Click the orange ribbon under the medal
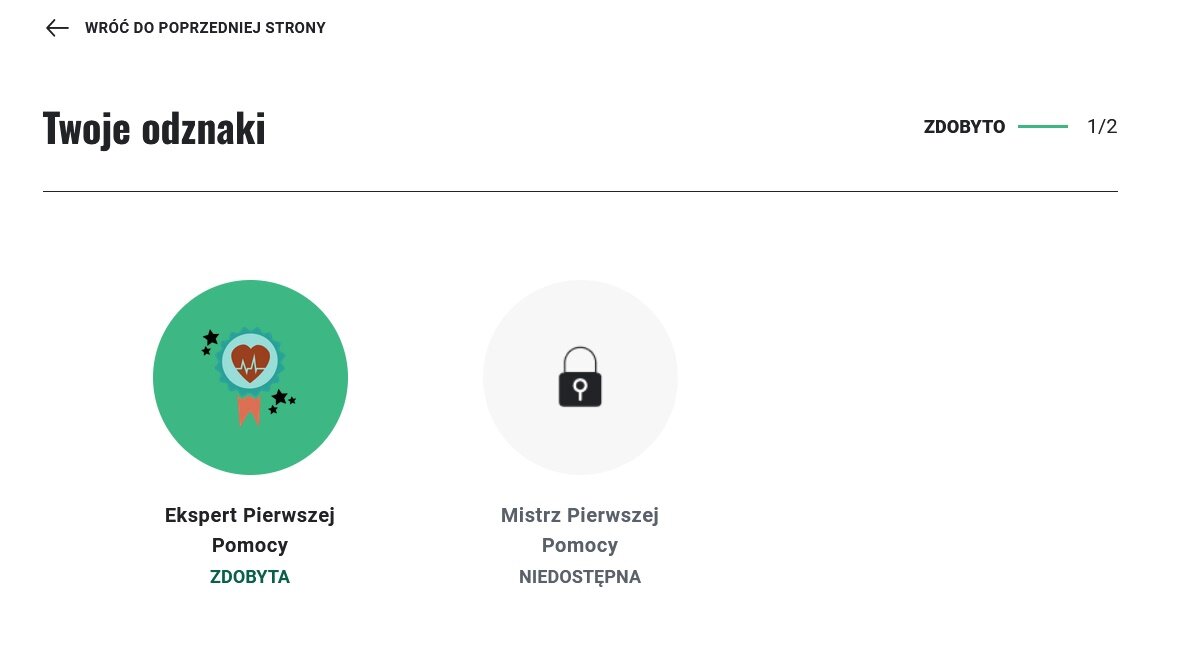This screenshot has width=1181, height=654. (x=247, y=410)
